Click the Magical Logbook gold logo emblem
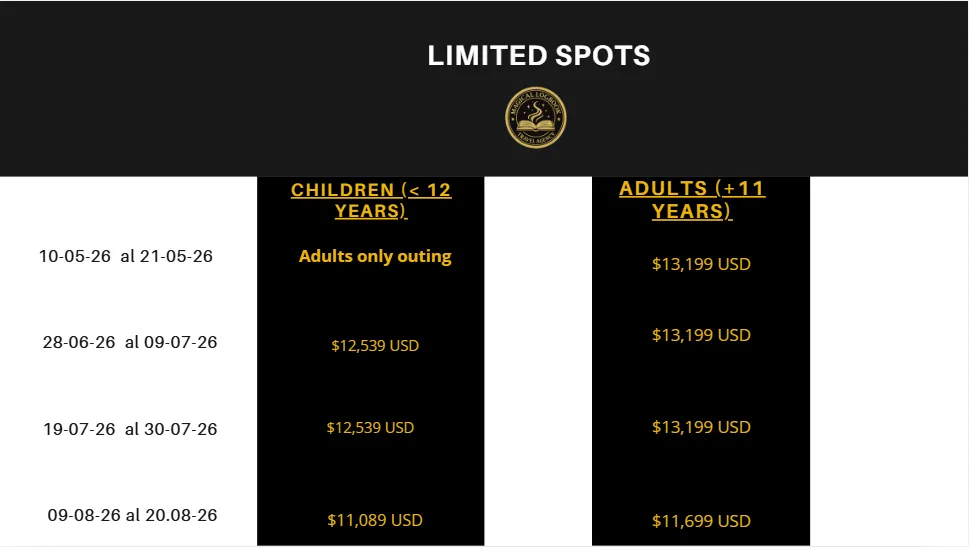This screenshot has height=547, width=969. coord(536,118)
